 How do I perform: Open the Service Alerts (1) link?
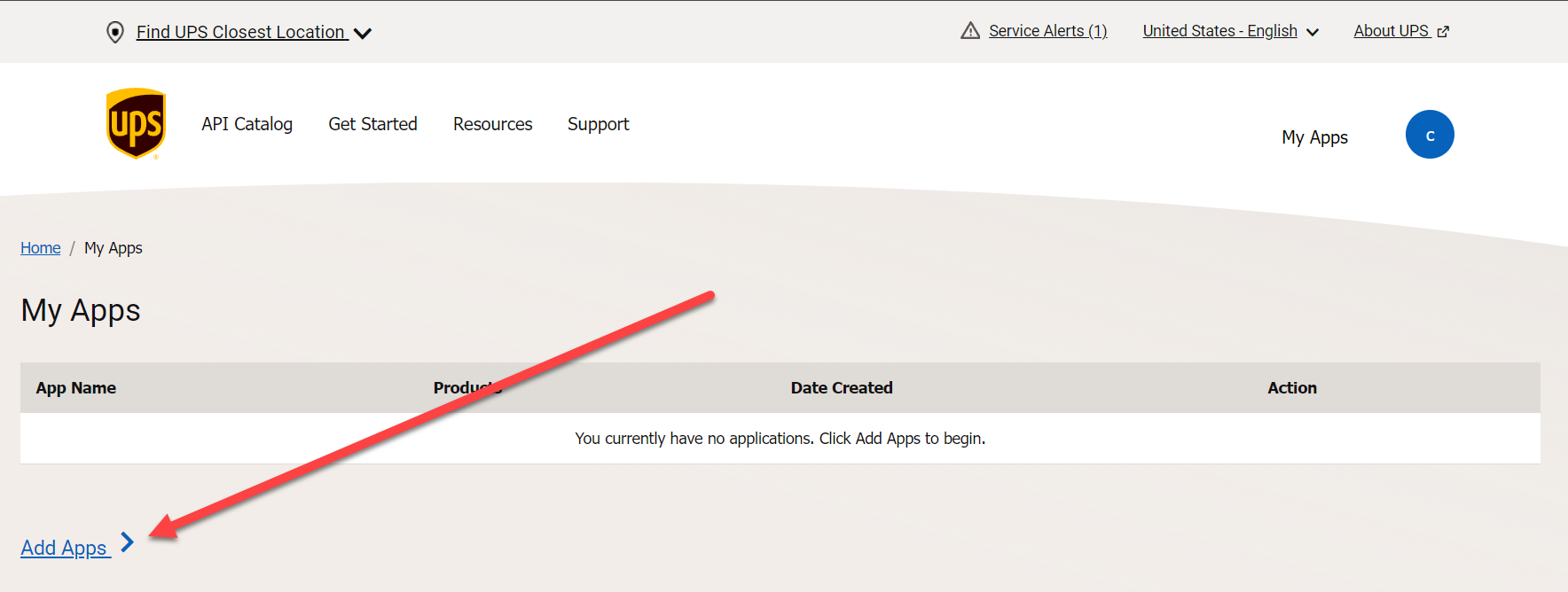[x=1047, y=31]
